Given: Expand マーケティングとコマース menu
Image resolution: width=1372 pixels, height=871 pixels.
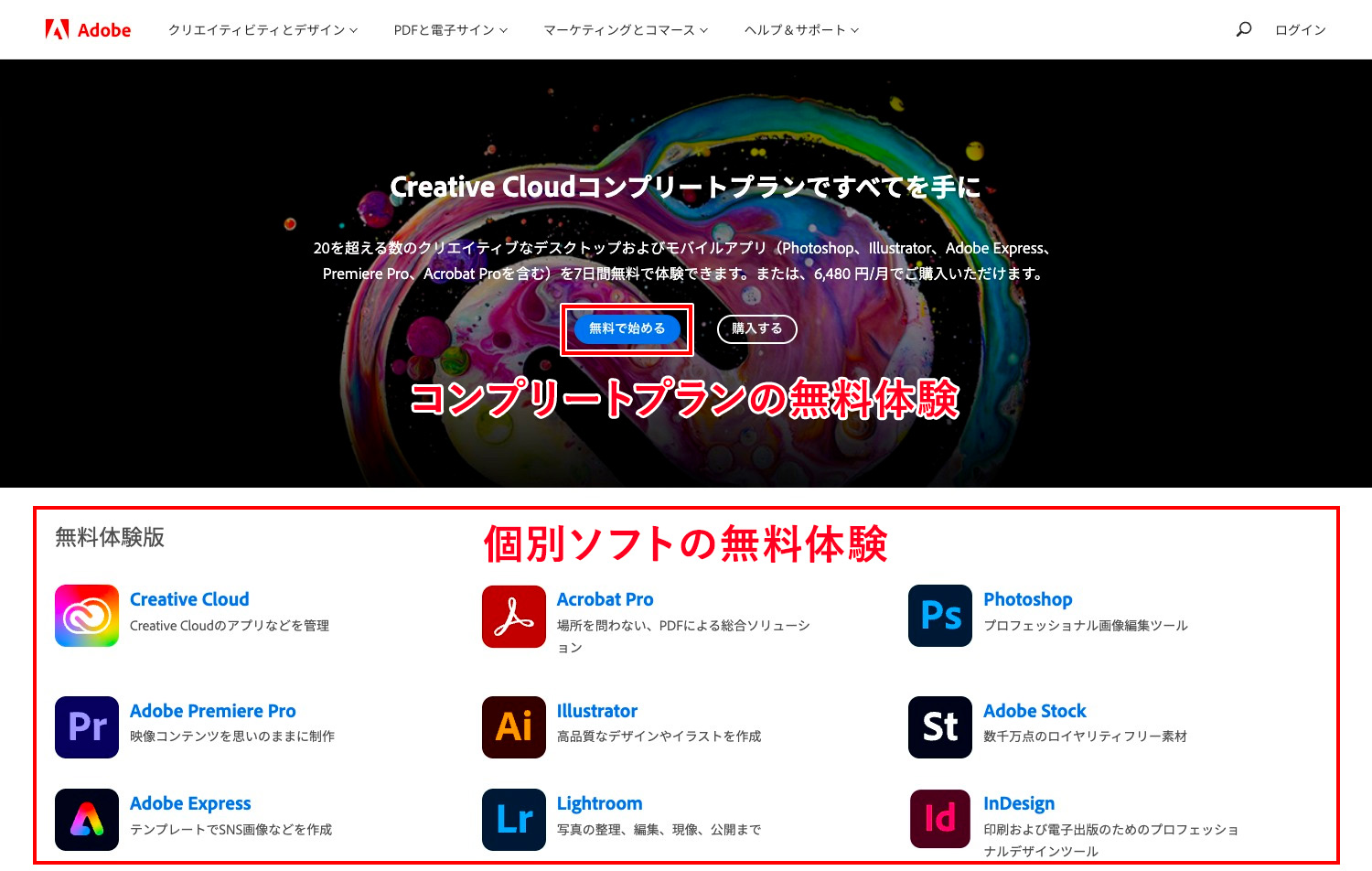Looking at the screenshot, I should point(626,30).
